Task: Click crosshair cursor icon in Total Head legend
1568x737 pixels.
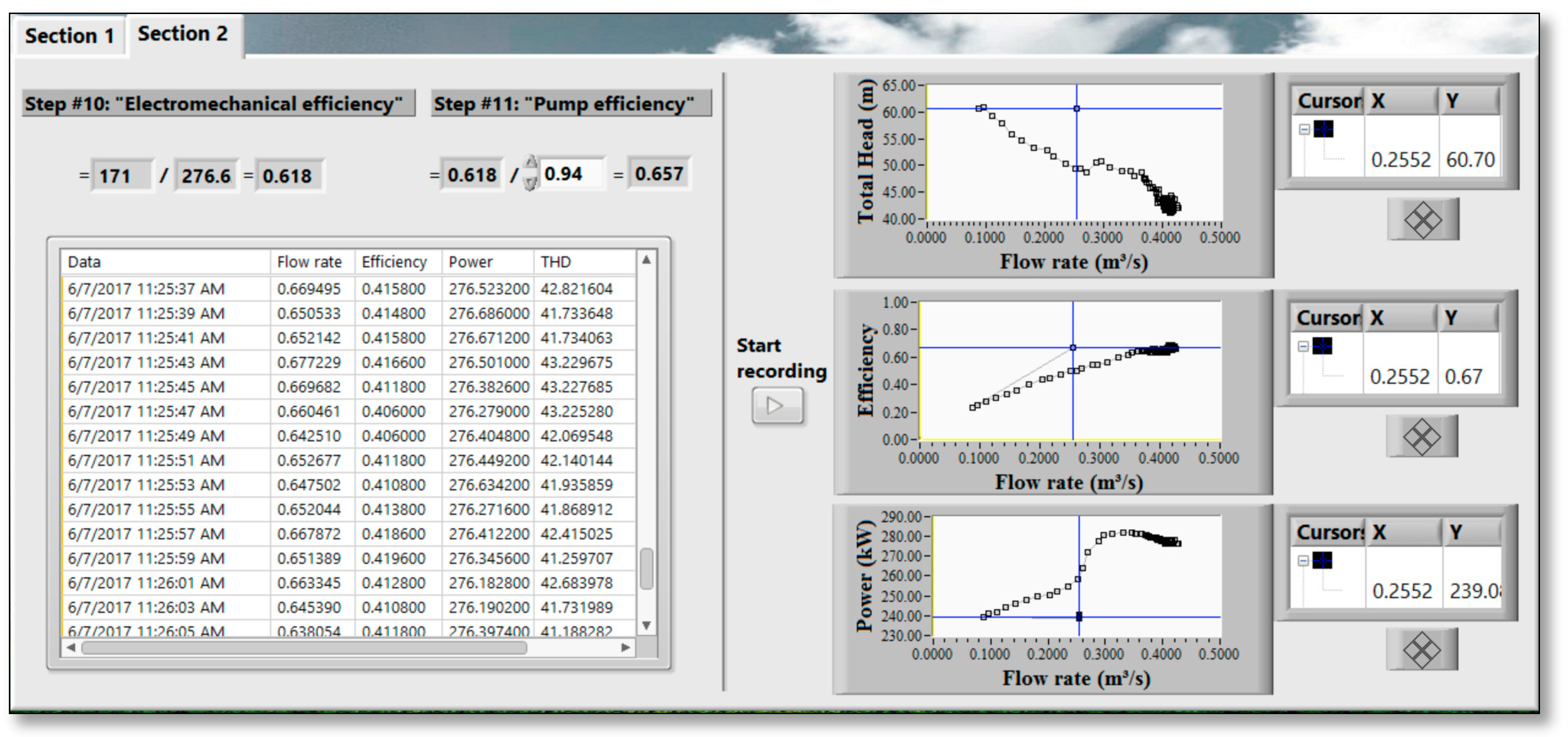Action: [x=1323, y=129]
